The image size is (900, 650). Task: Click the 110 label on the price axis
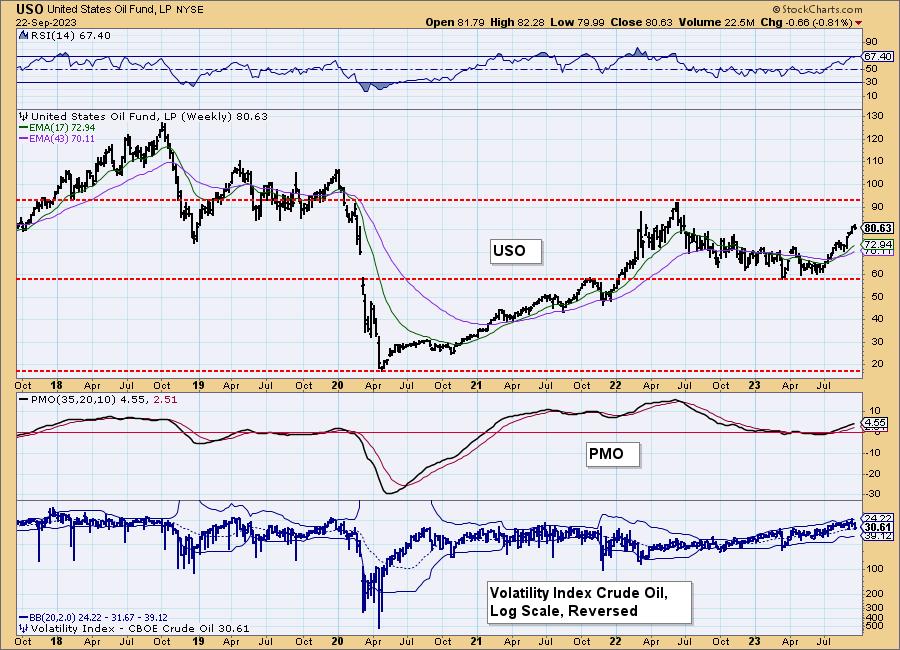click(875, 161)
